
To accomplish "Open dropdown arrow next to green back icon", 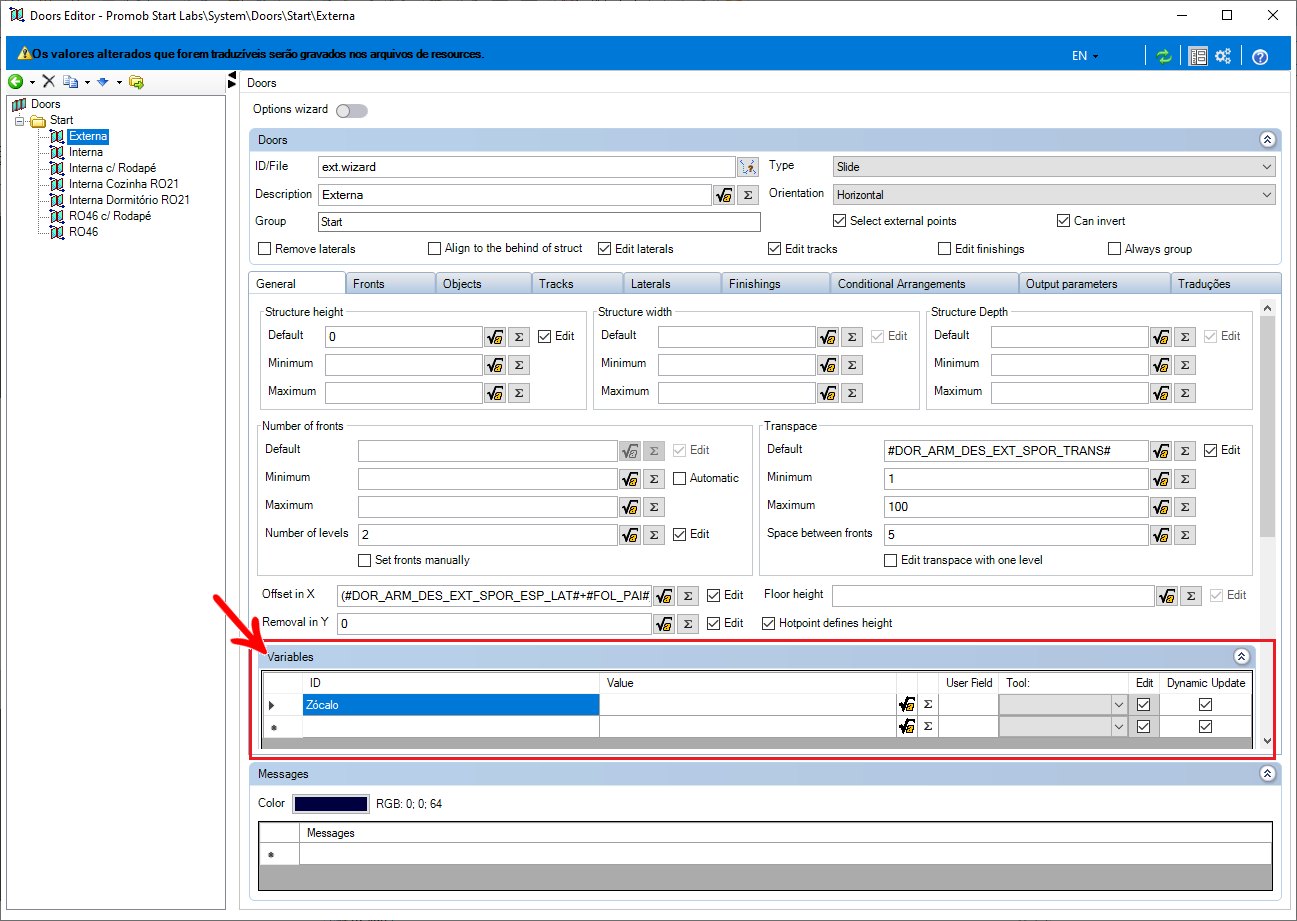I will 33,82.
